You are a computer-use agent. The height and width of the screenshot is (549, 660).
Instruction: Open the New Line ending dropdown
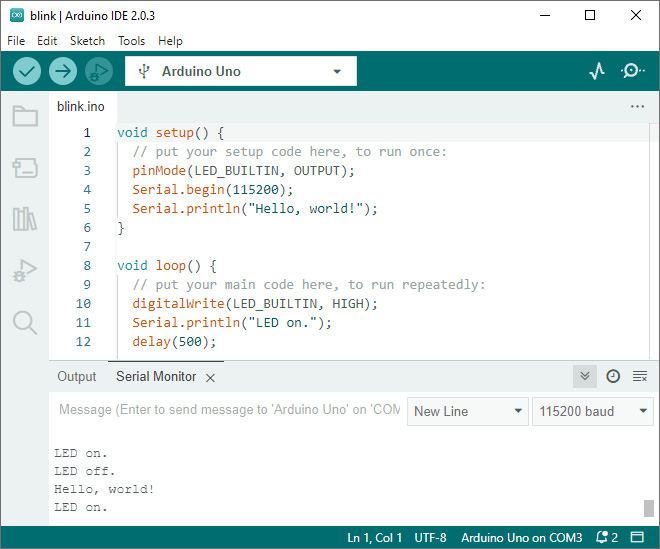click(468, 411)
